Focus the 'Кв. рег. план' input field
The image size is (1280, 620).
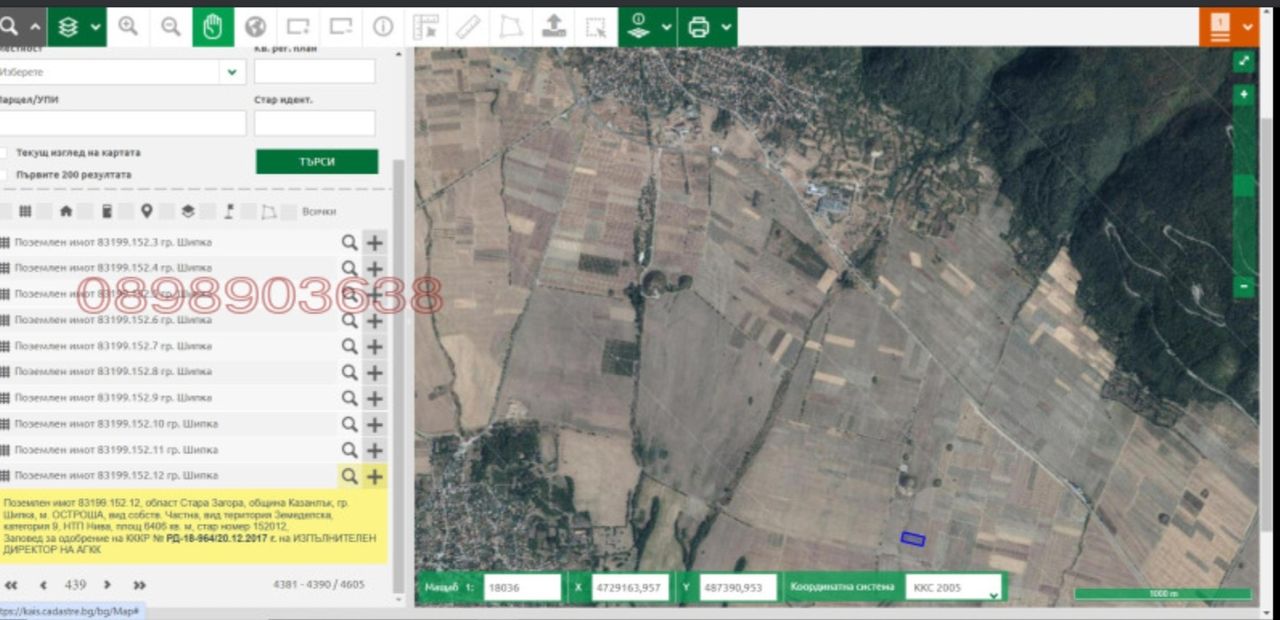pos(315,72)
